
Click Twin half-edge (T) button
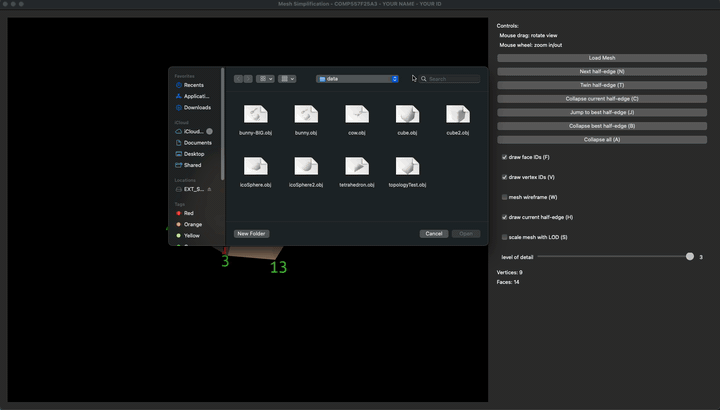click(x=602, y=85)
